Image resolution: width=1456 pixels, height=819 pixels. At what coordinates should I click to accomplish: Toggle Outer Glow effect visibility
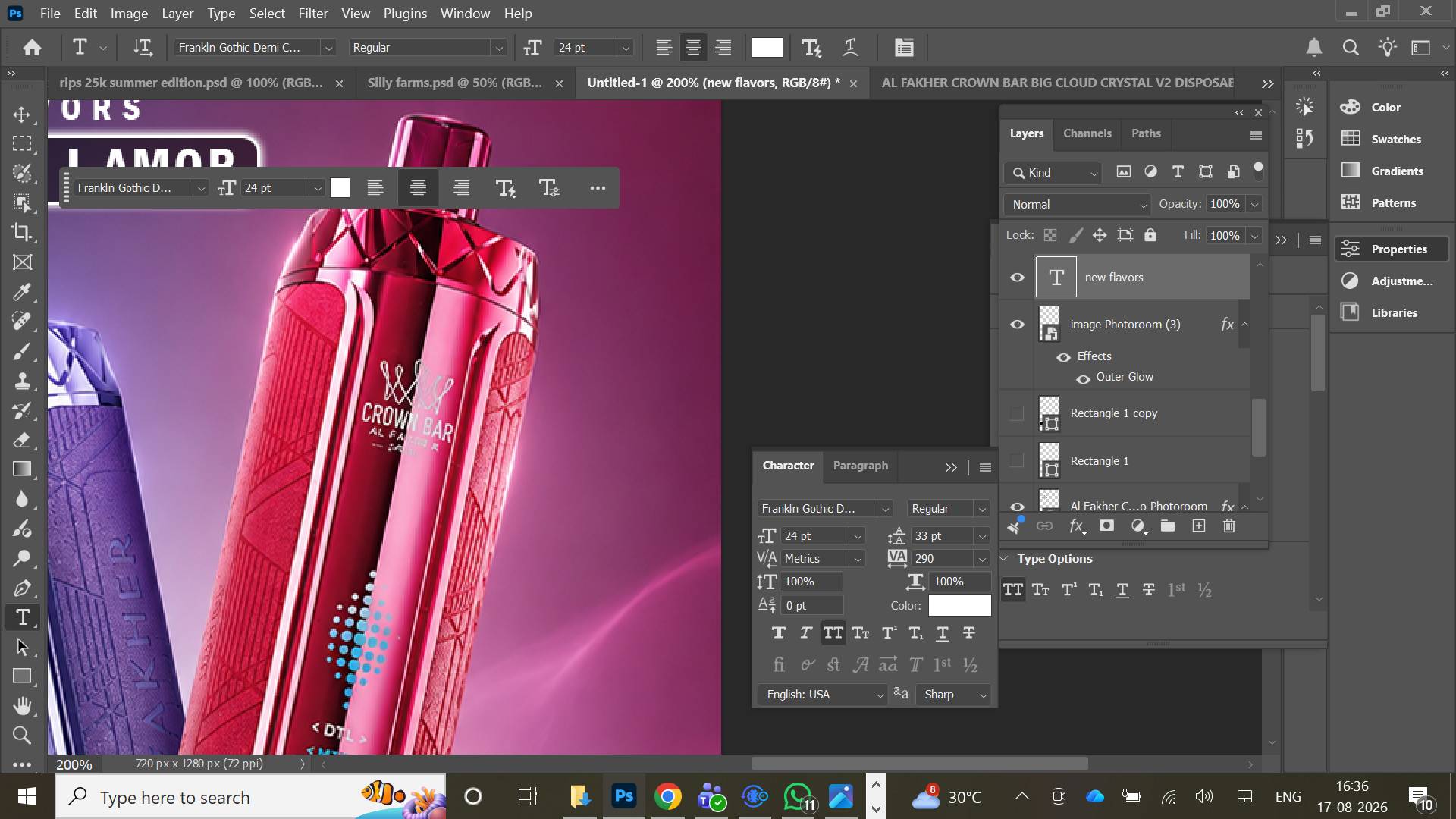click(x=1083, y=378)
